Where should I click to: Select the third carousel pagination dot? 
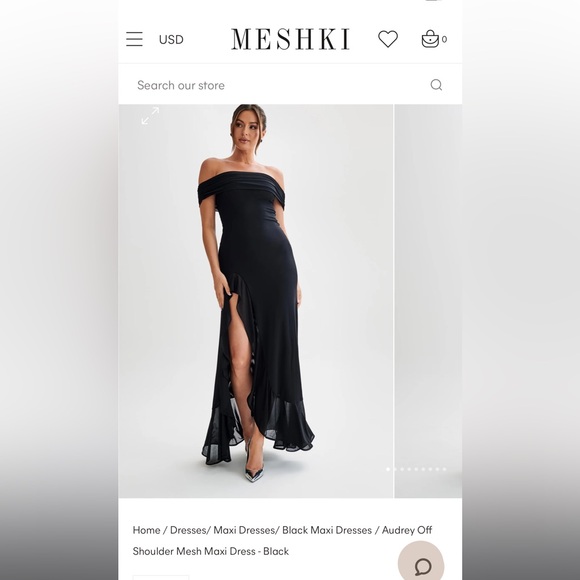point(402,469)
